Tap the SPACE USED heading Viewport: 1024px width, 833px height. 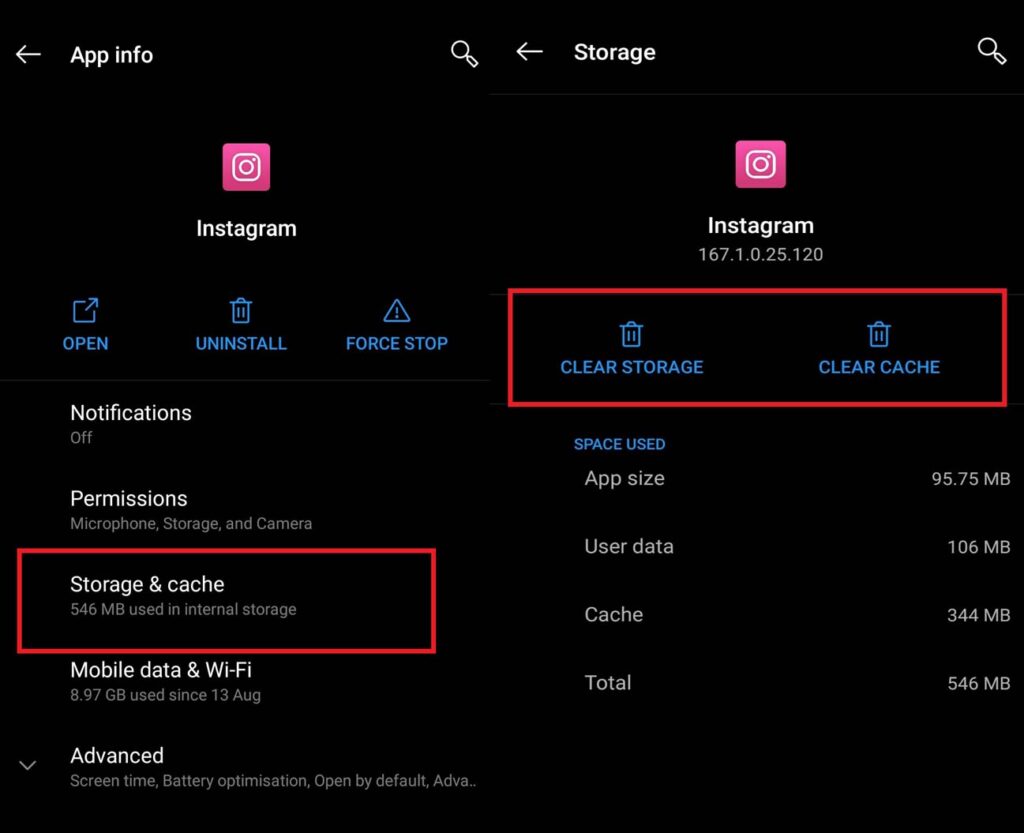tap(619, 445)
